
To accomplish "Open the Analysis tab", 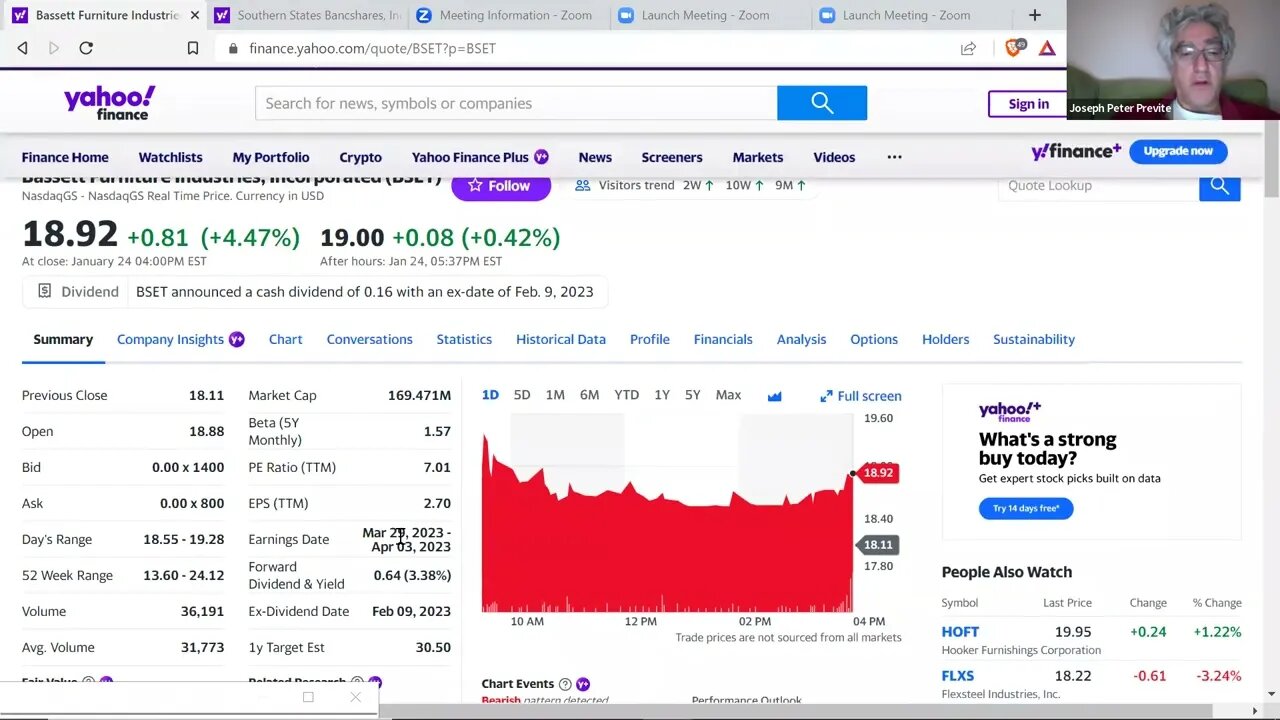I will coord(801,339).
